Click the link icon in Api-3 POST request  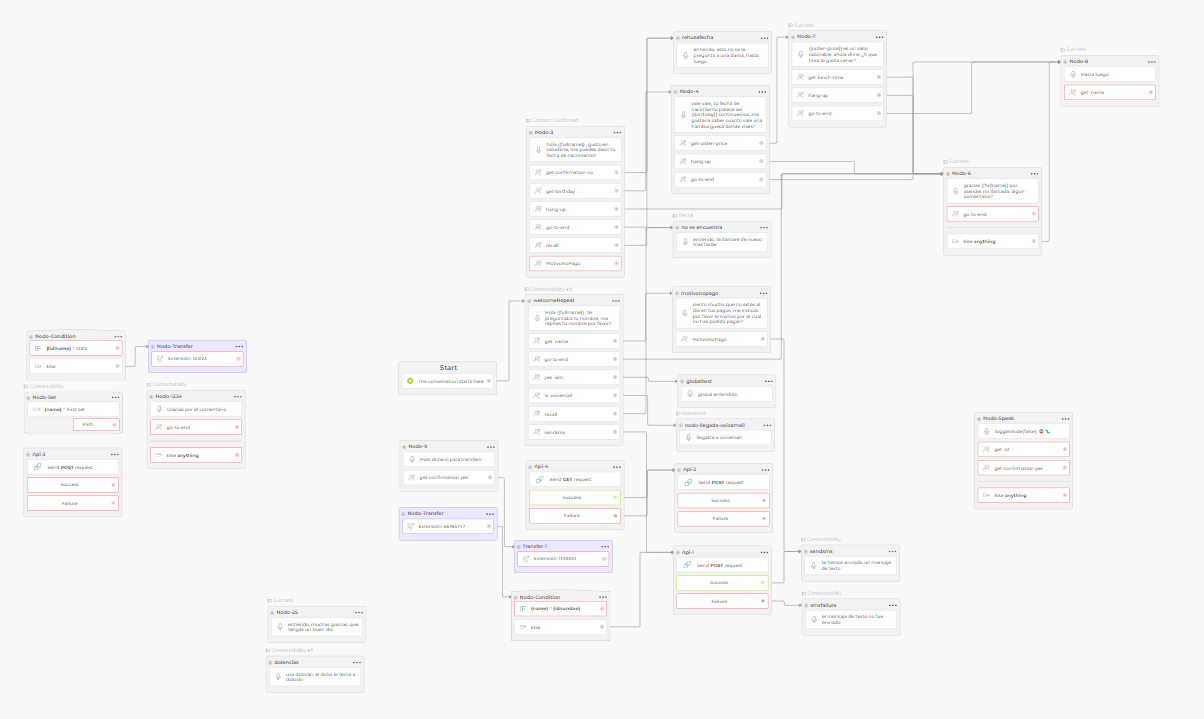38,467
